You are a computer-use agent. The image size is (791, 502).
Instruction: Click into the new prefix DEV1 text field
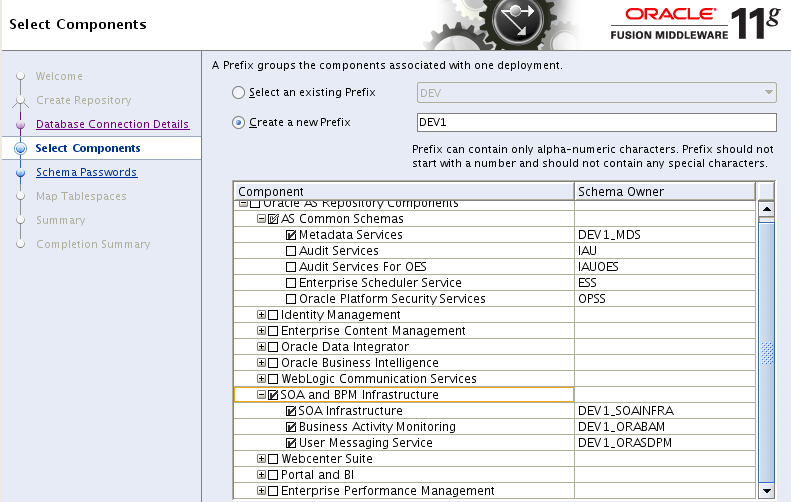[596, 123]
